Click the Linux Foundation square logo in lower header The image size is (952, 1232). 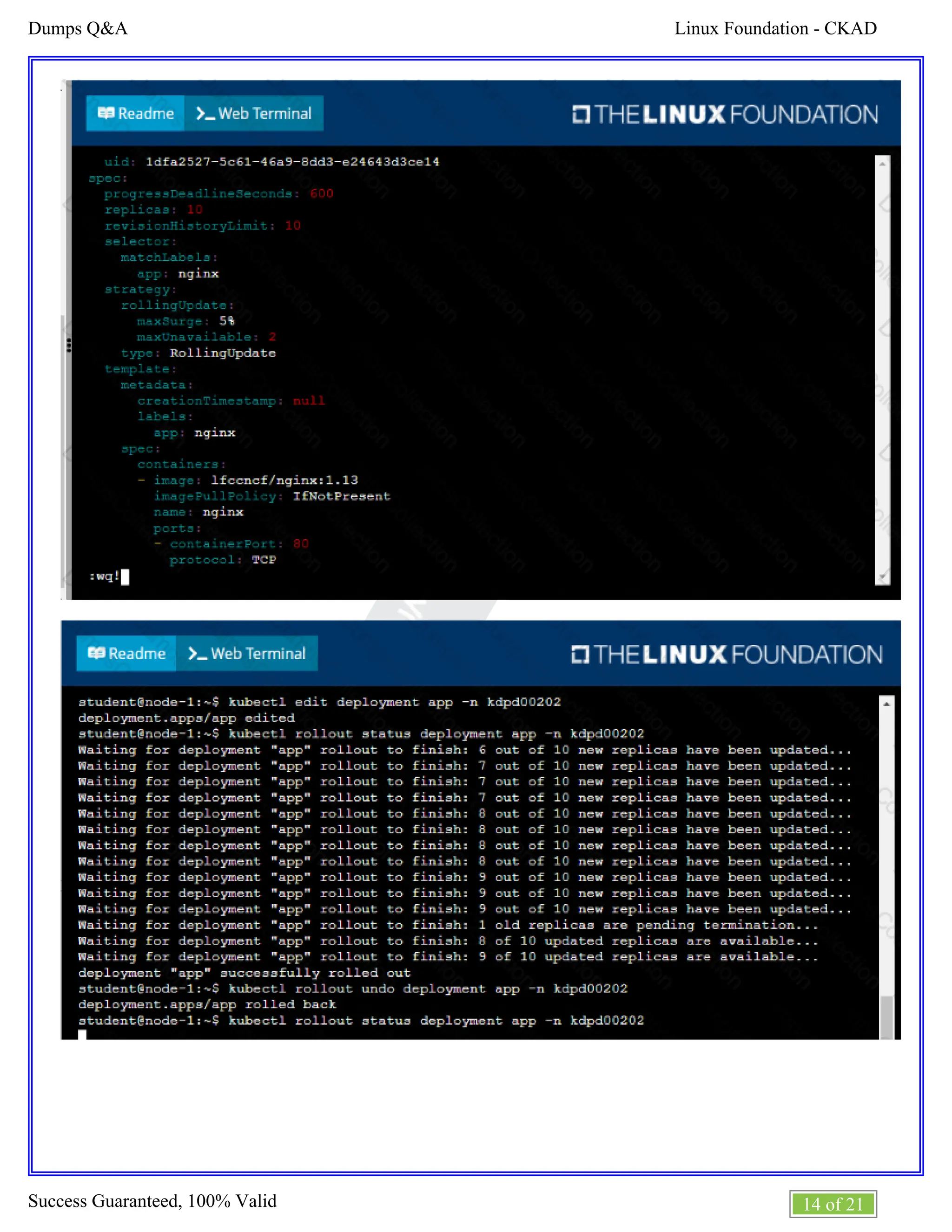[579, 655]
